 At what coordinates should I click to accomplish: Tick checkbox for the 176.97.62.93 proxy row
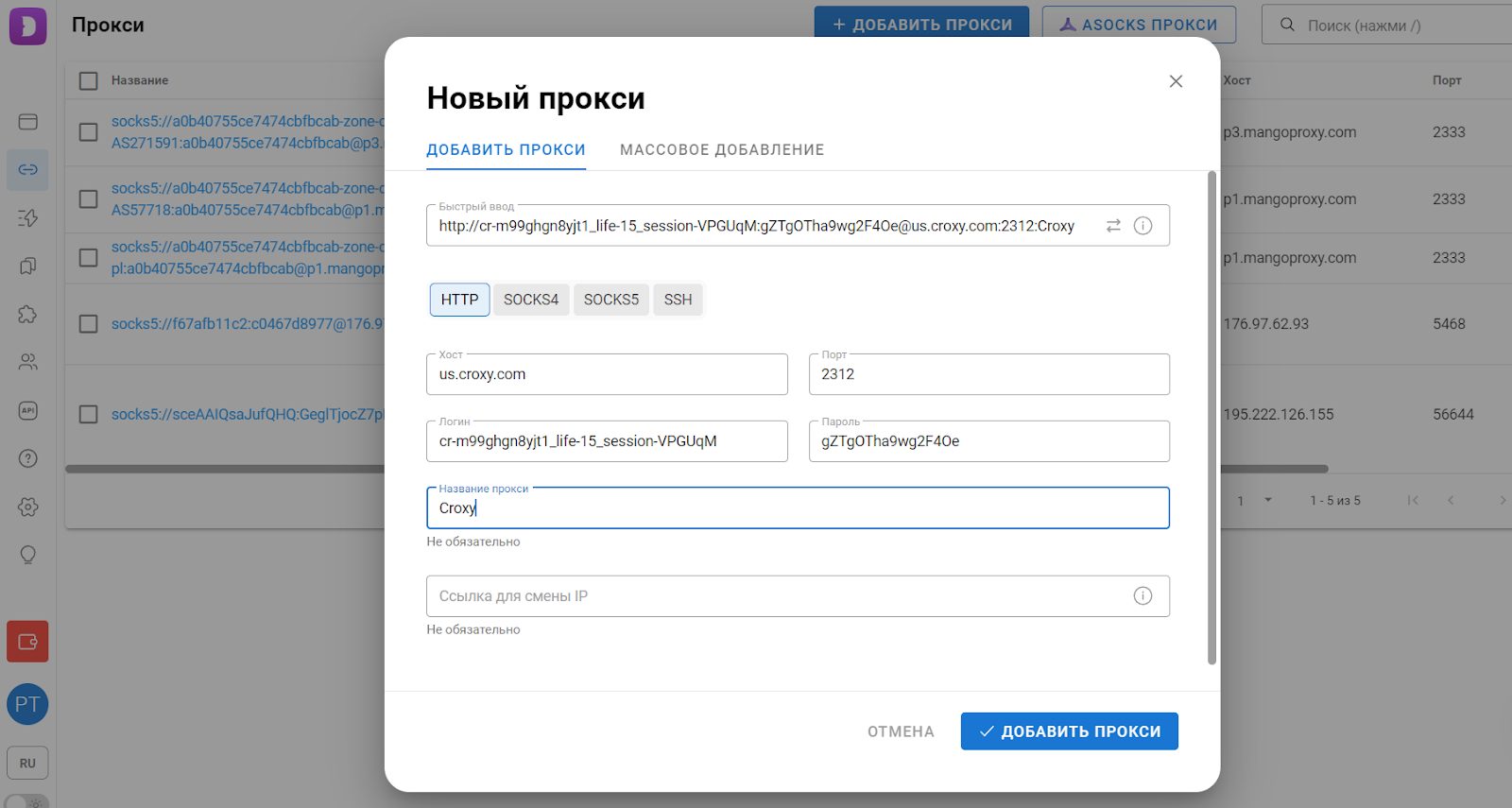coord(89,324)
